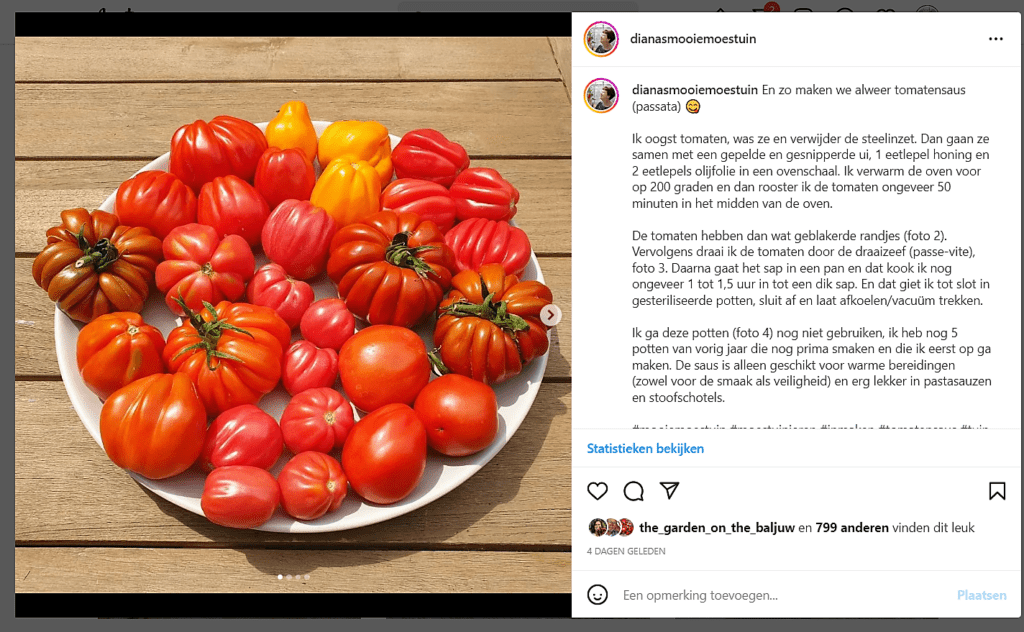Open emoji picker smiley icon
1024x632 pixels.
(597, 595)
